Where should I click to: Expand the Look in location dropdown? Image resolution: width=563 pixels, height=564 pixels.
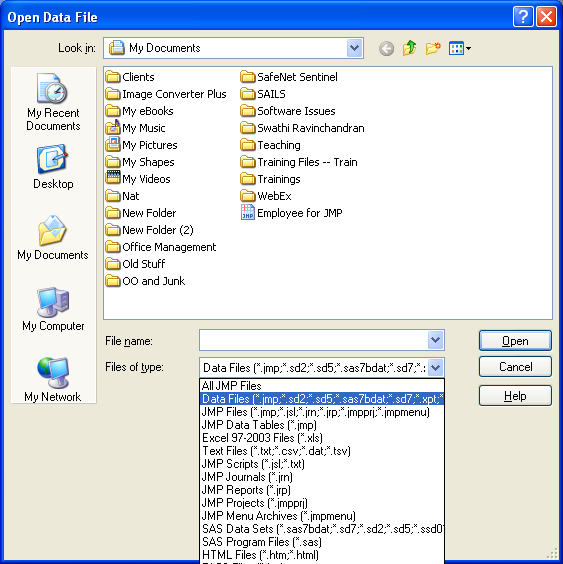pyautogui.click(x=354, y=48)
